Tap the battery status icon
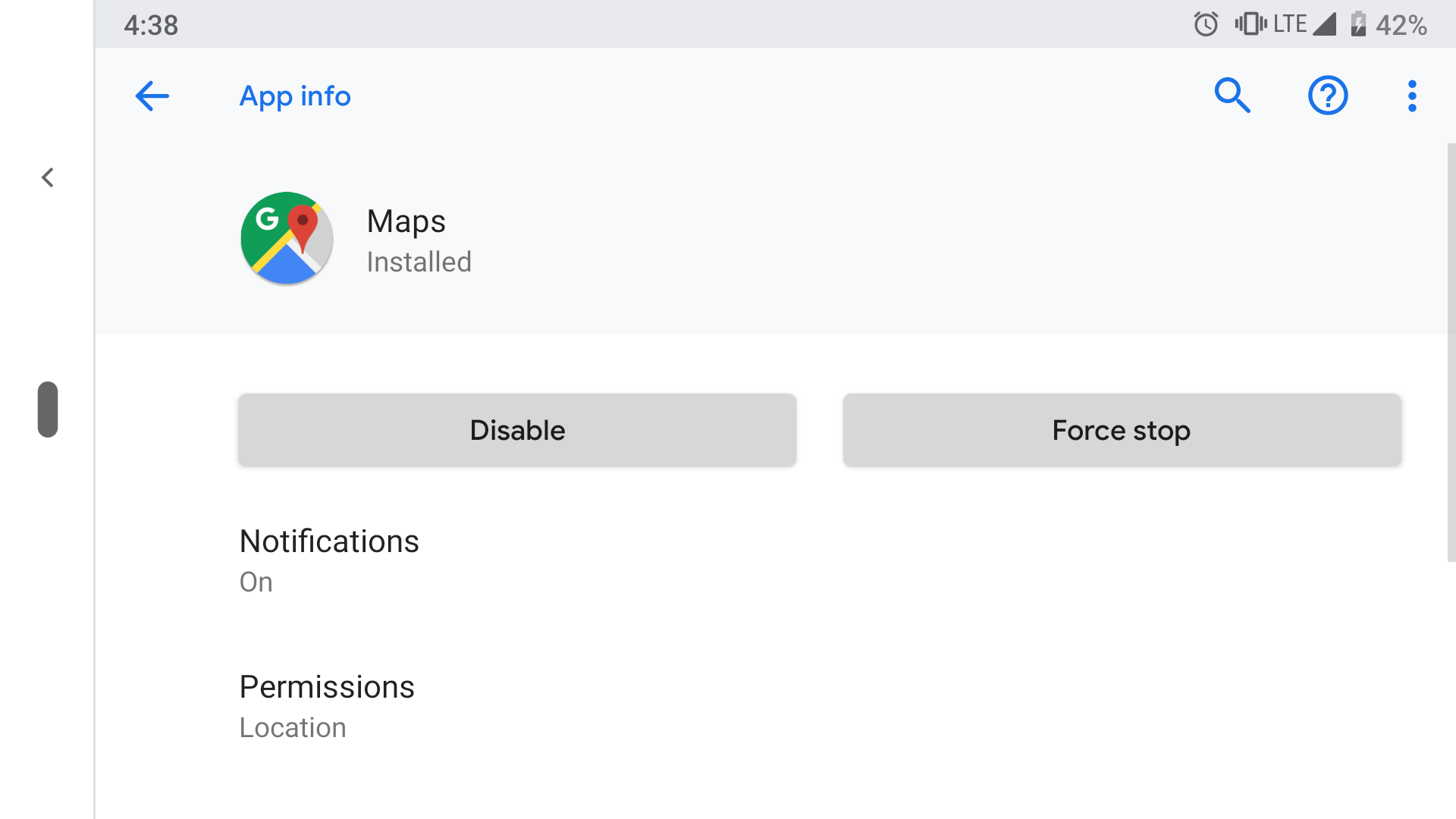The image size is (1456, 819). click(1358, 24)
